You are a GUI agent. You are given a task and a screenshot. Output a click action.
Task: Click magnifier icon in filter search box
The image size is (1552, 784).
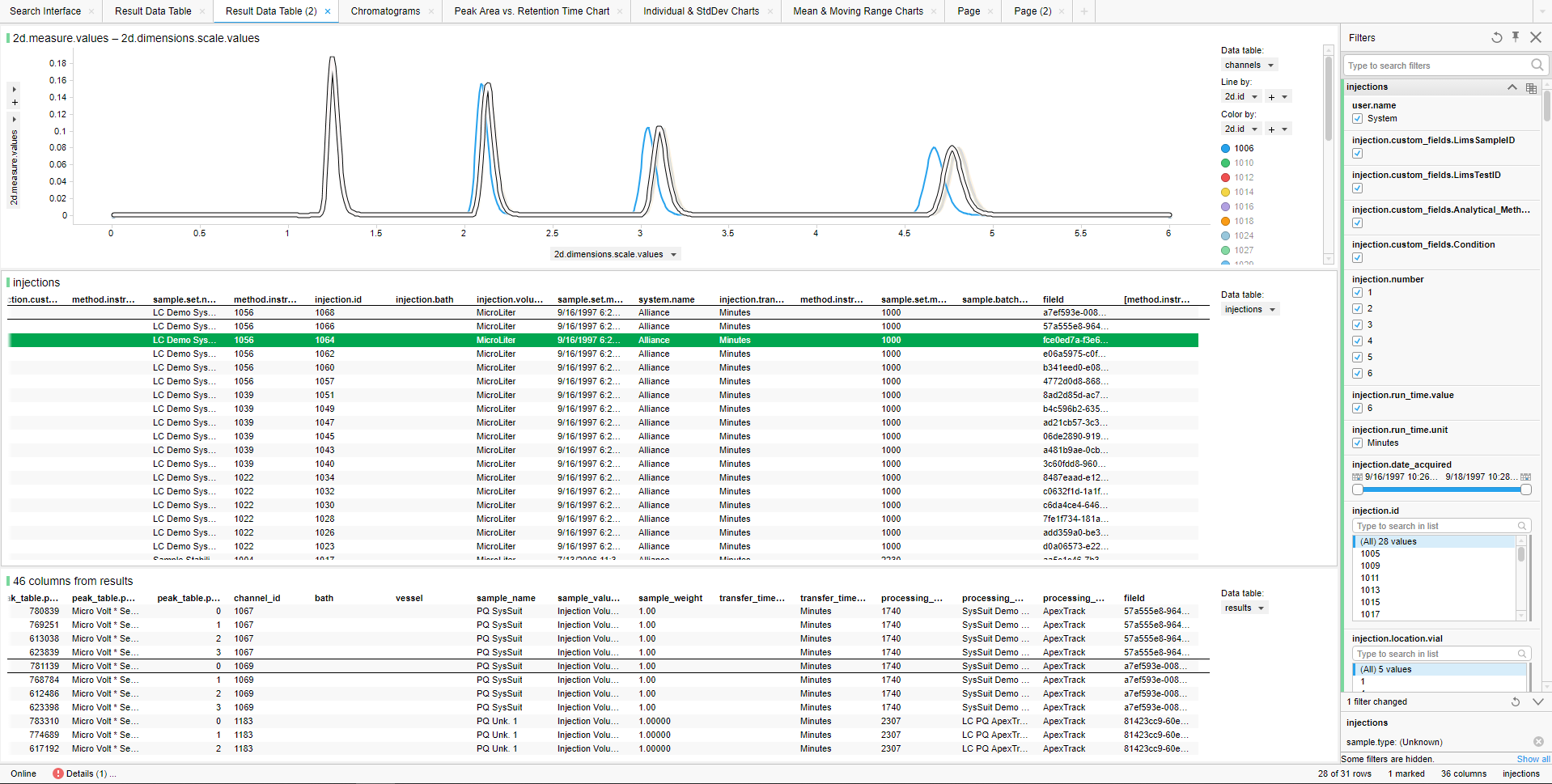1537,66
